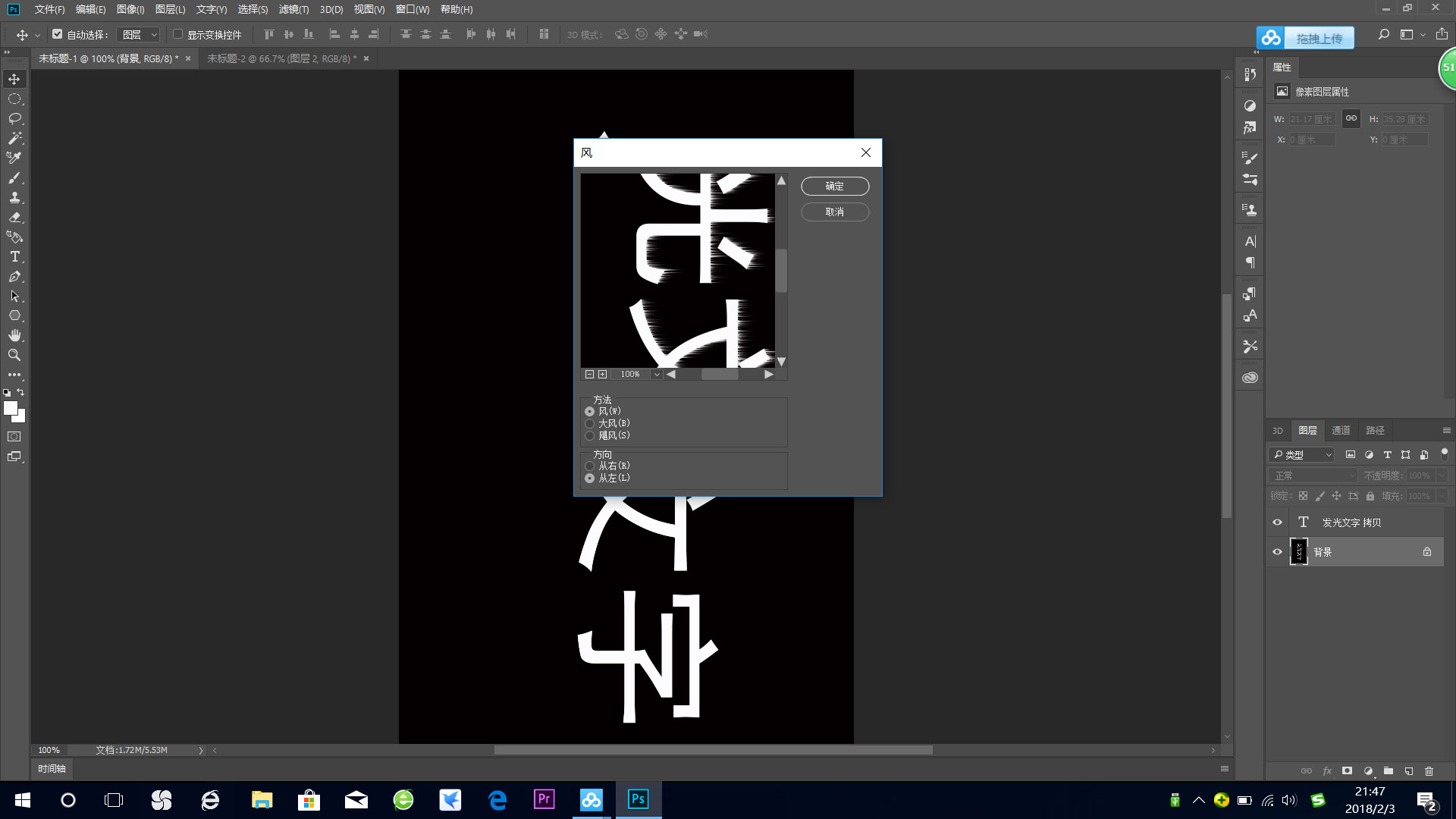Click the foreground color swatch
1456x819 pixels.
(11, 408)
